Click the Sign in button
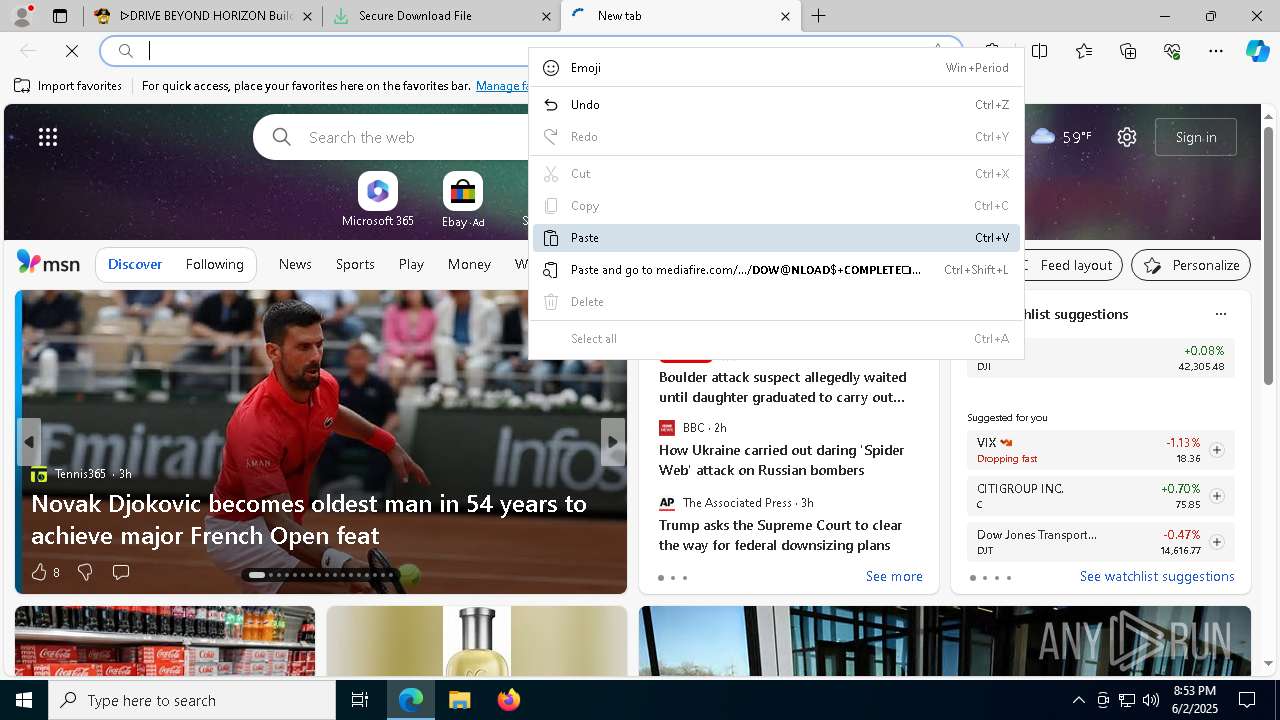 [1196, 137]
